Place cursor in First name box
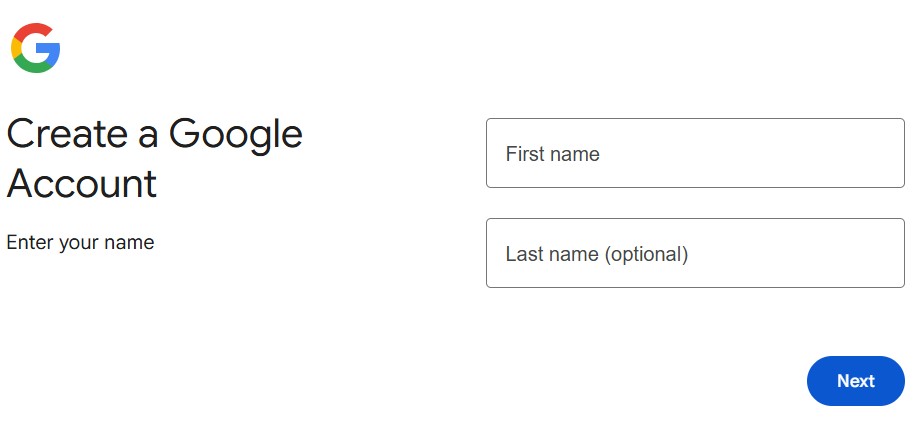 (x=695, y=153)
